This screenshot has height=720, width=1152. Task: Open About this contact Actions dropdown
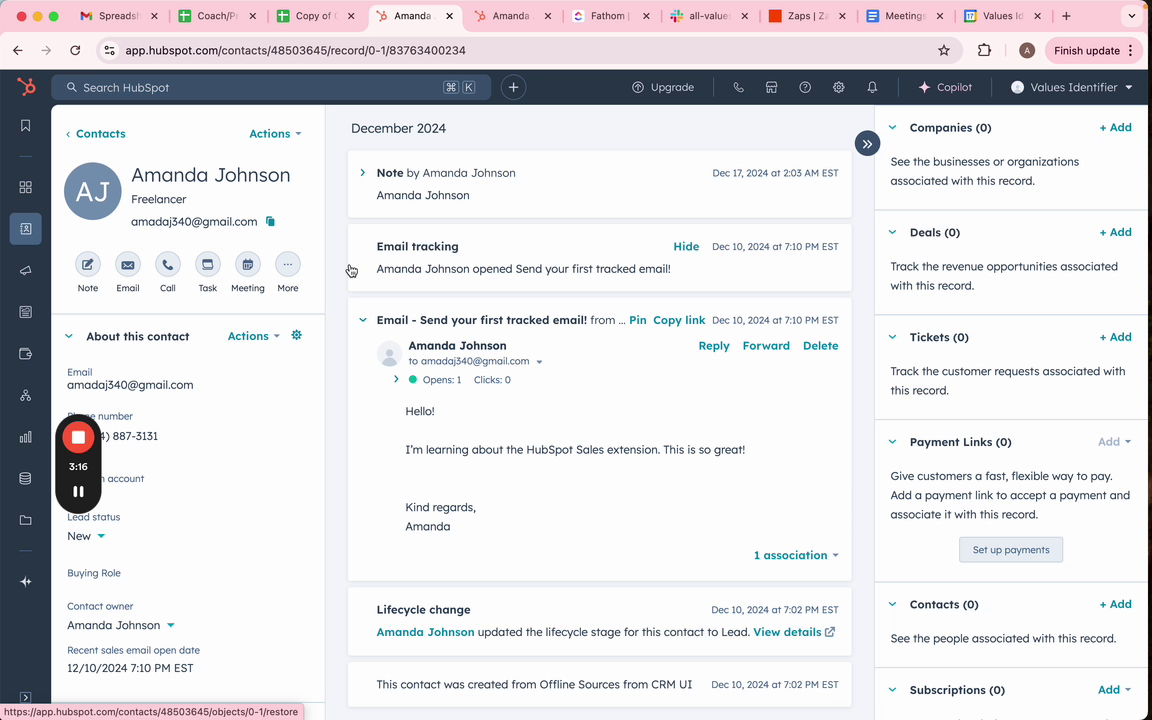(254, 336)
